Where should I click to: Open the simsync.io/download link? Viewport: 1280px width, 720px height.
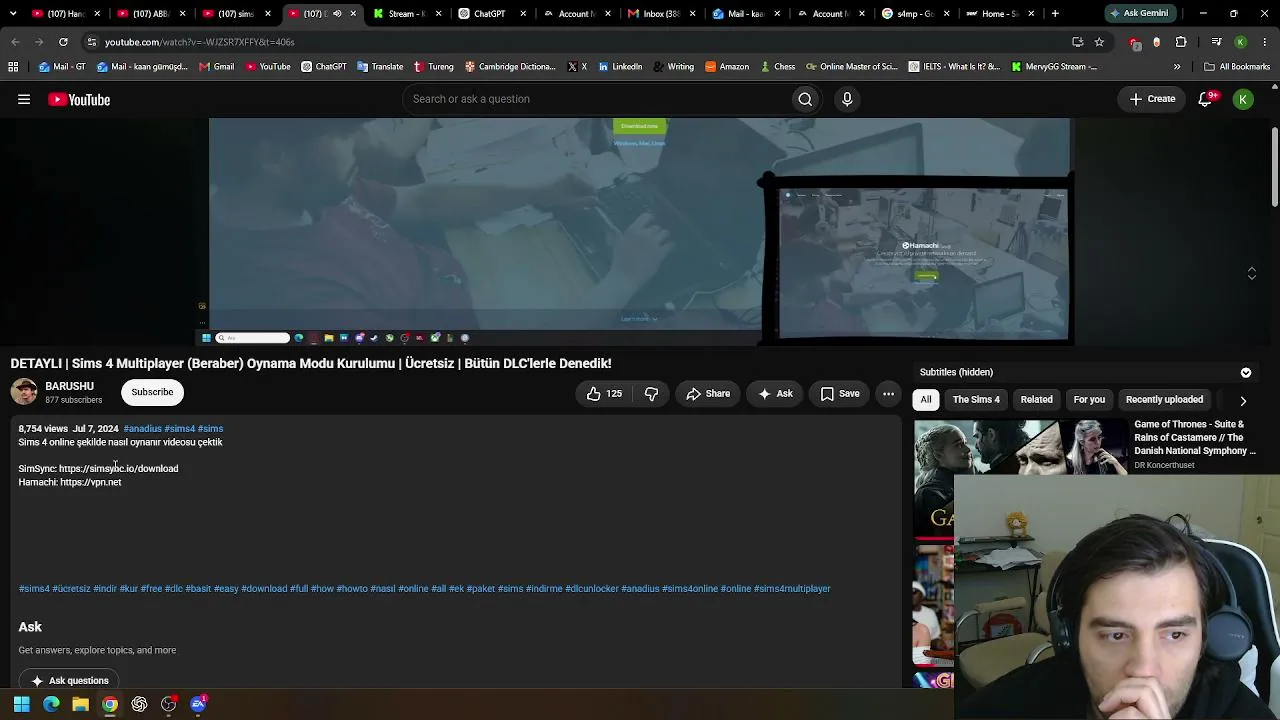tap(119, 469)
